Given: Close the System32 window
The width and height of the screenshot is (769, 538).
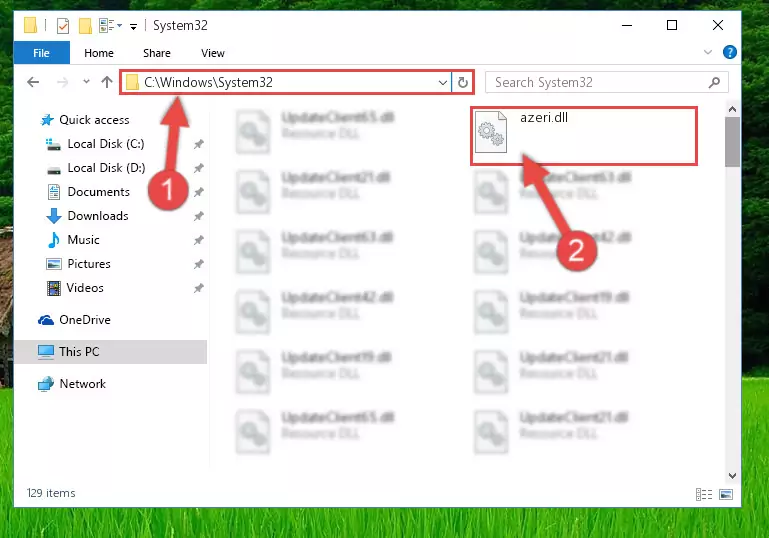Looking at the screenshot, I should pyautogui.click(x=718, y=25).
